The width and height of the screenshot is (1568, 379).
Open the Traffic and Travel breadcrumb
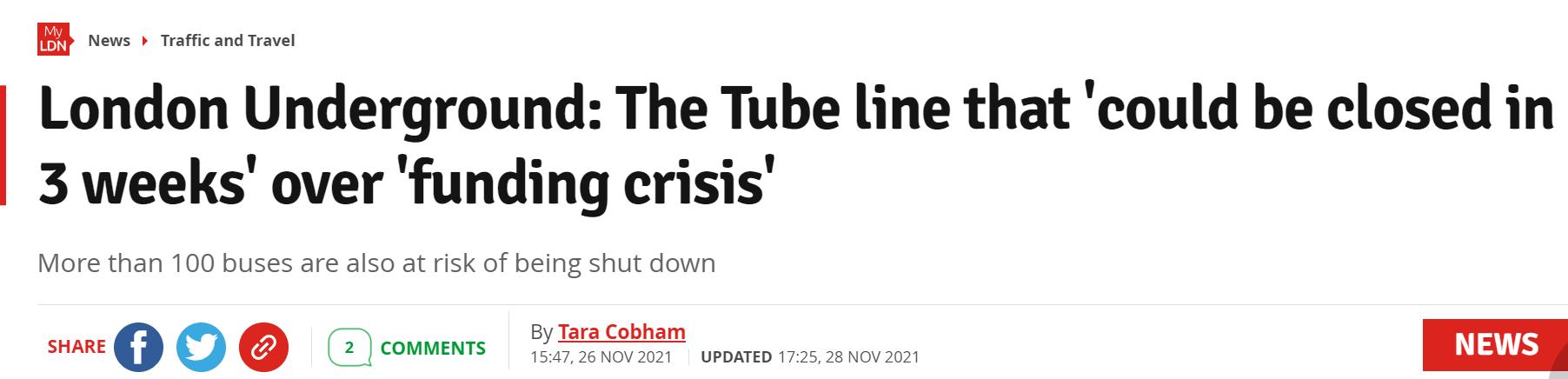pyautogui.click(x=228, y=41)
